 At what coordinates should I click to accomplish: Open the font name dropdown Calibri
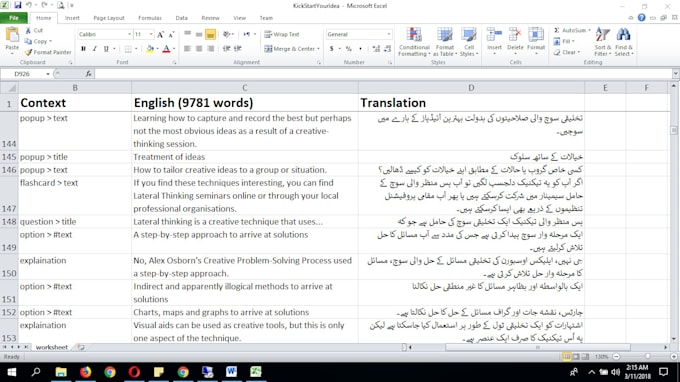(129, 34)
